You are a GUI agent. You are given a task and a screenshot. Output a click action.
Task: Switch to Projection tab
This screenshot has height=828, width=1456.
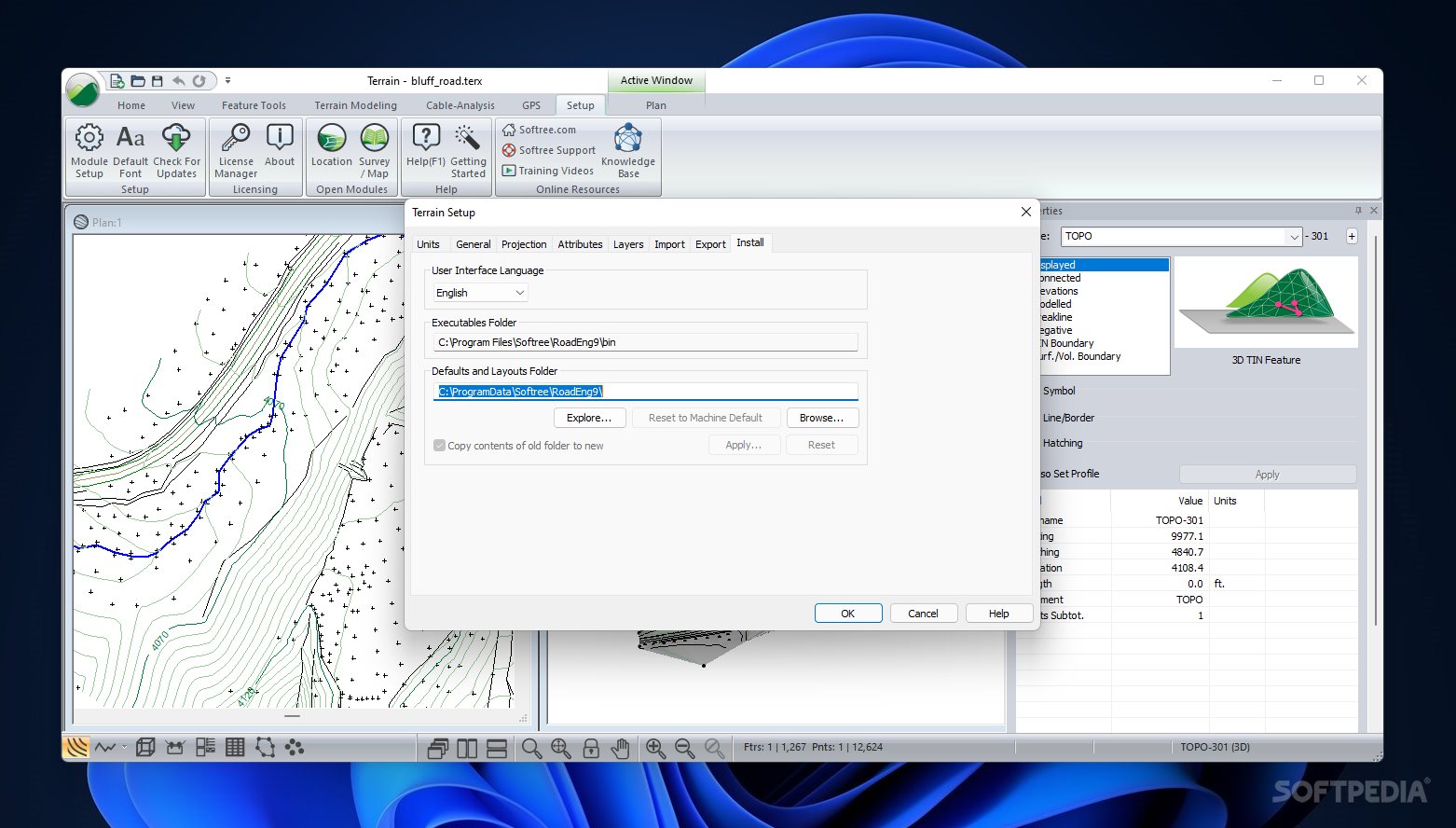click(524, 244)
